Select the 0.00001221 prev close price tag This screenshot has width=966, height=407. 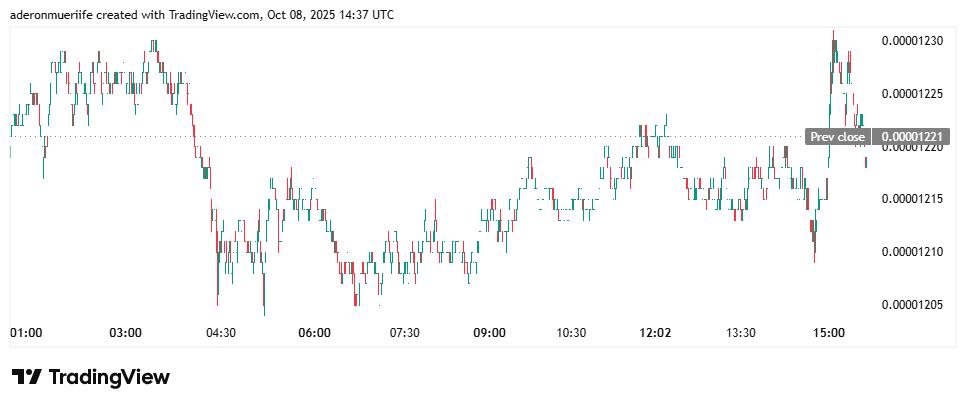pos(911,137)
